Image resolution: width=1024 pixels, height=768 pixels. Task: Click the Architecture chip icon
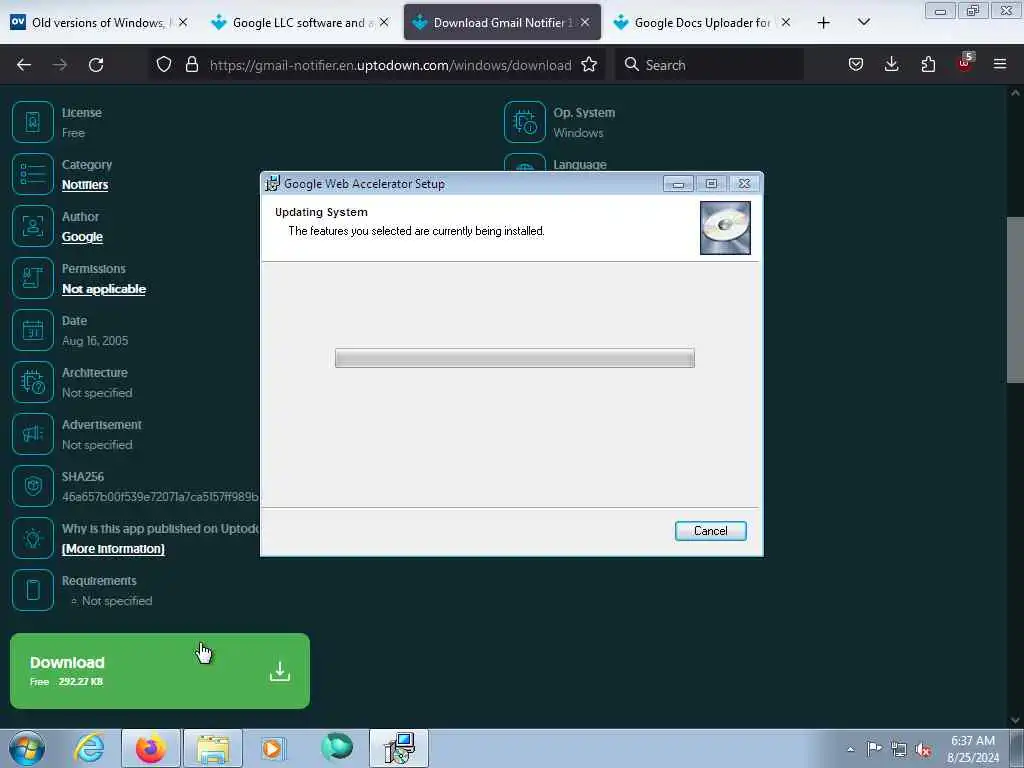(x=33, y=382)
